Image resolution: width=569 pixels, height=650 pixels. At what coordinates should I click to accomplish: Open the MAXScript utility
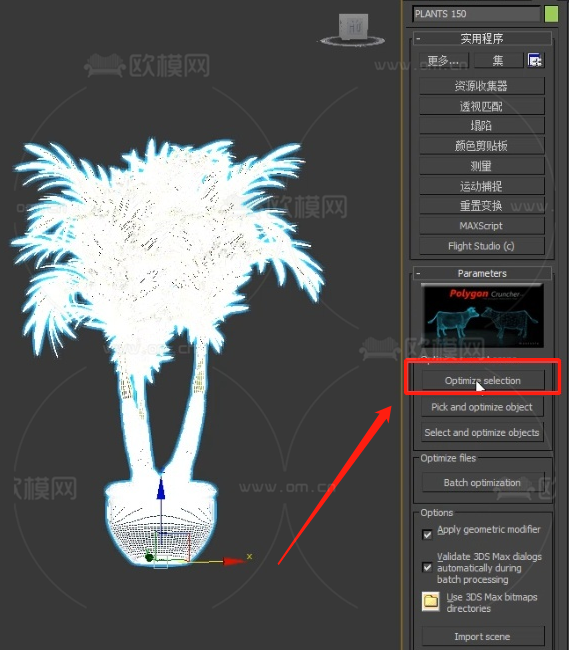482,226
